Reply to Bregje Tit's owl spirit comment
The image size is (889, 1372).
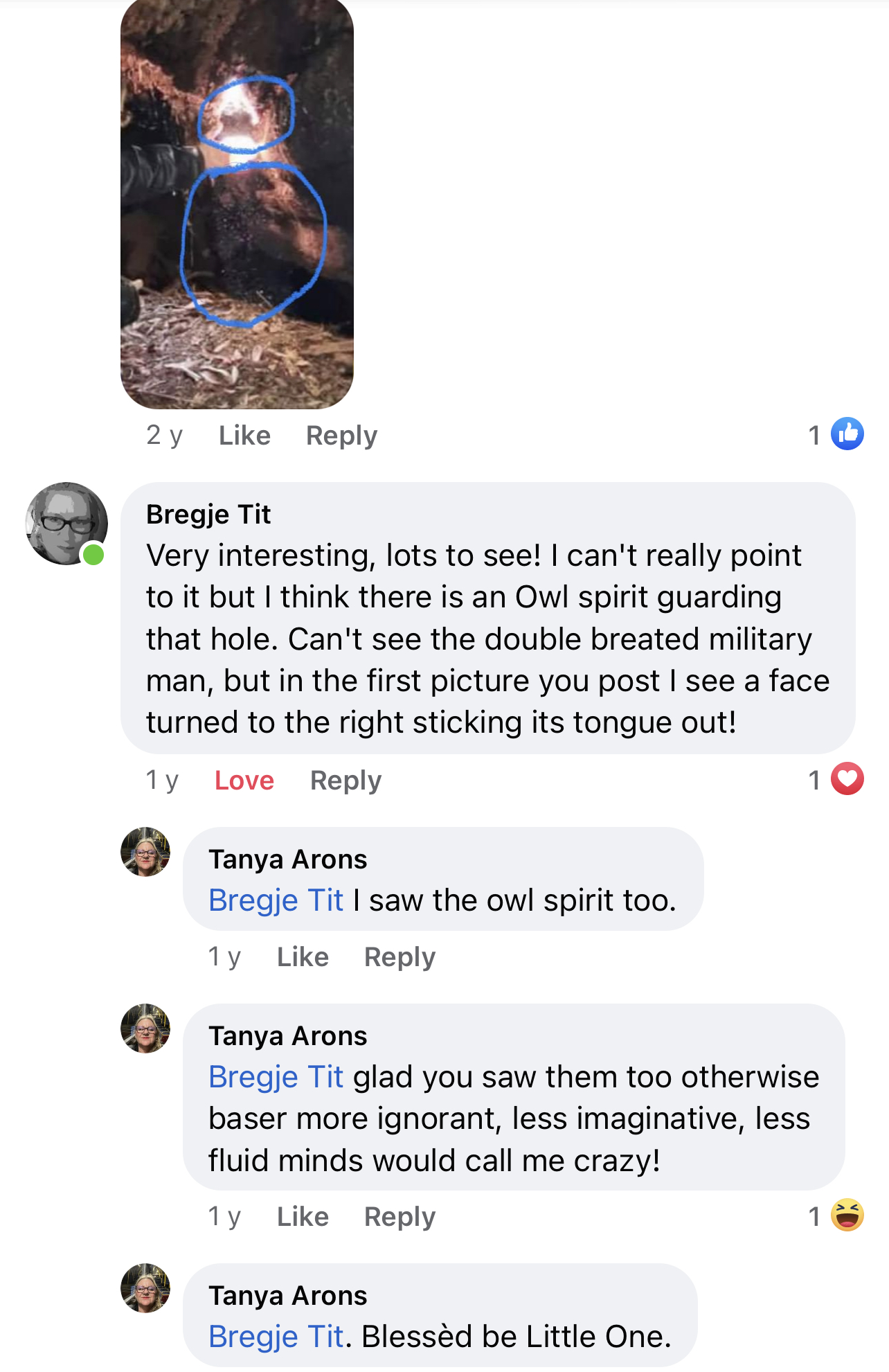point(345,781)
